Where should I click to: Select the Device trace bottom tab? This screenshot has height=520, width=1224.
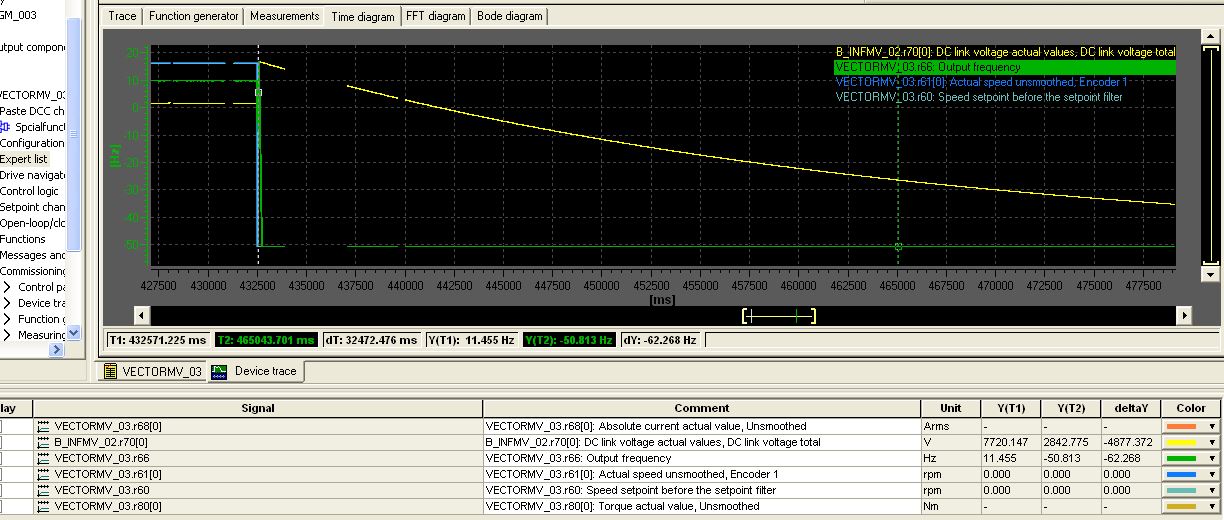[x=256, y=371]
